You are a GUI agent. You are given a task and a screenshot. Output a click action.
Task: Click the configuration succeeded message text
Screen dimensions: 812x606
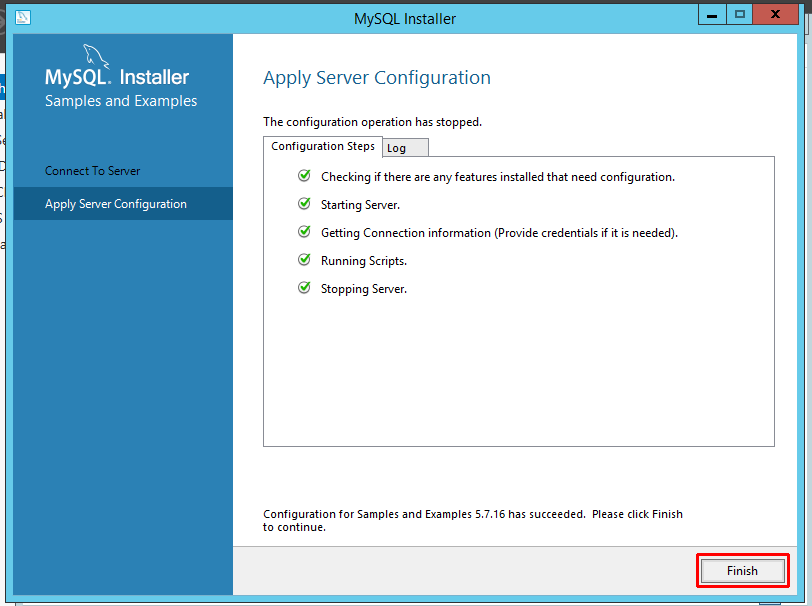[x=470, y=514]
